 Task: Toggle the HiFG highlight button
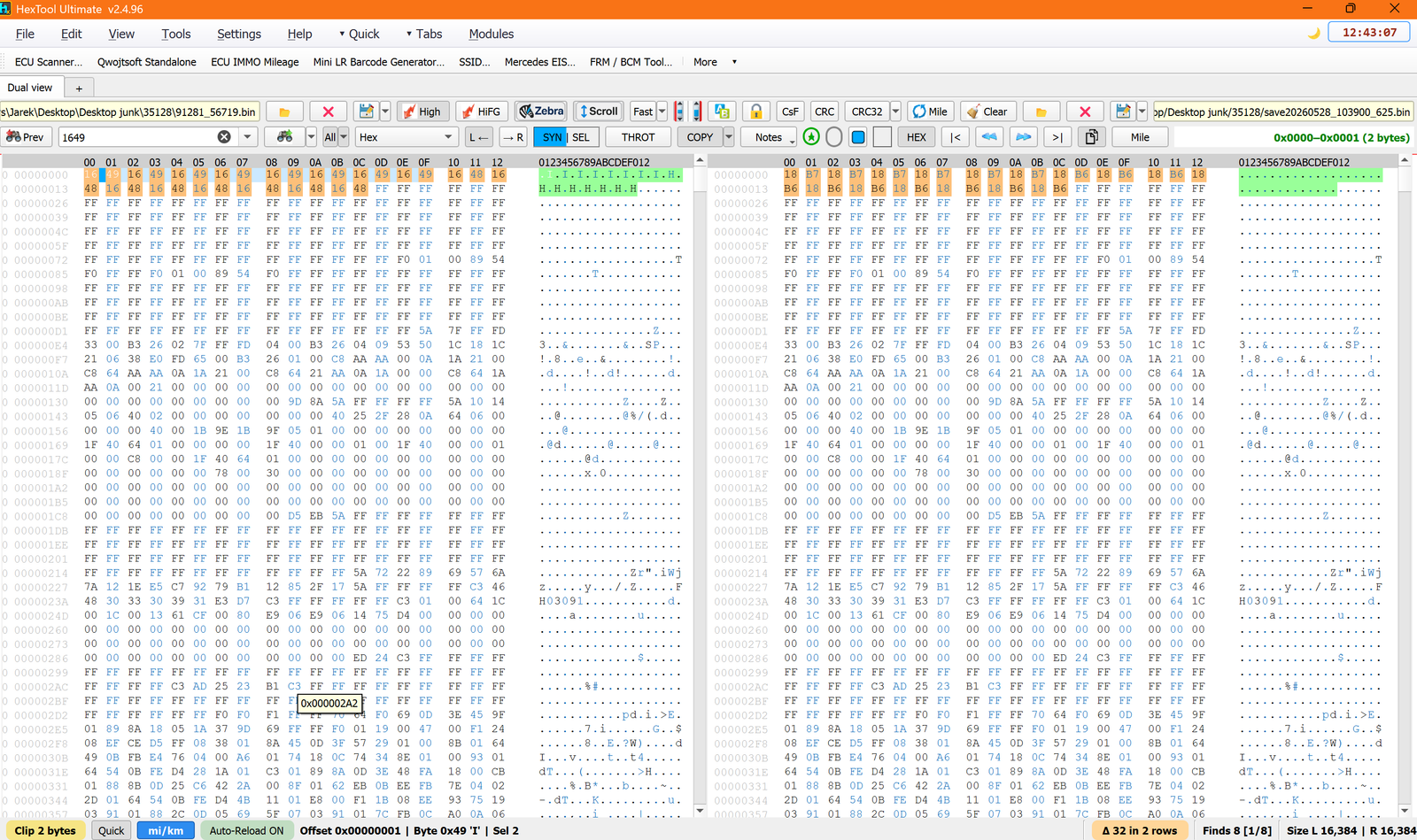click(x=482, y=112)
